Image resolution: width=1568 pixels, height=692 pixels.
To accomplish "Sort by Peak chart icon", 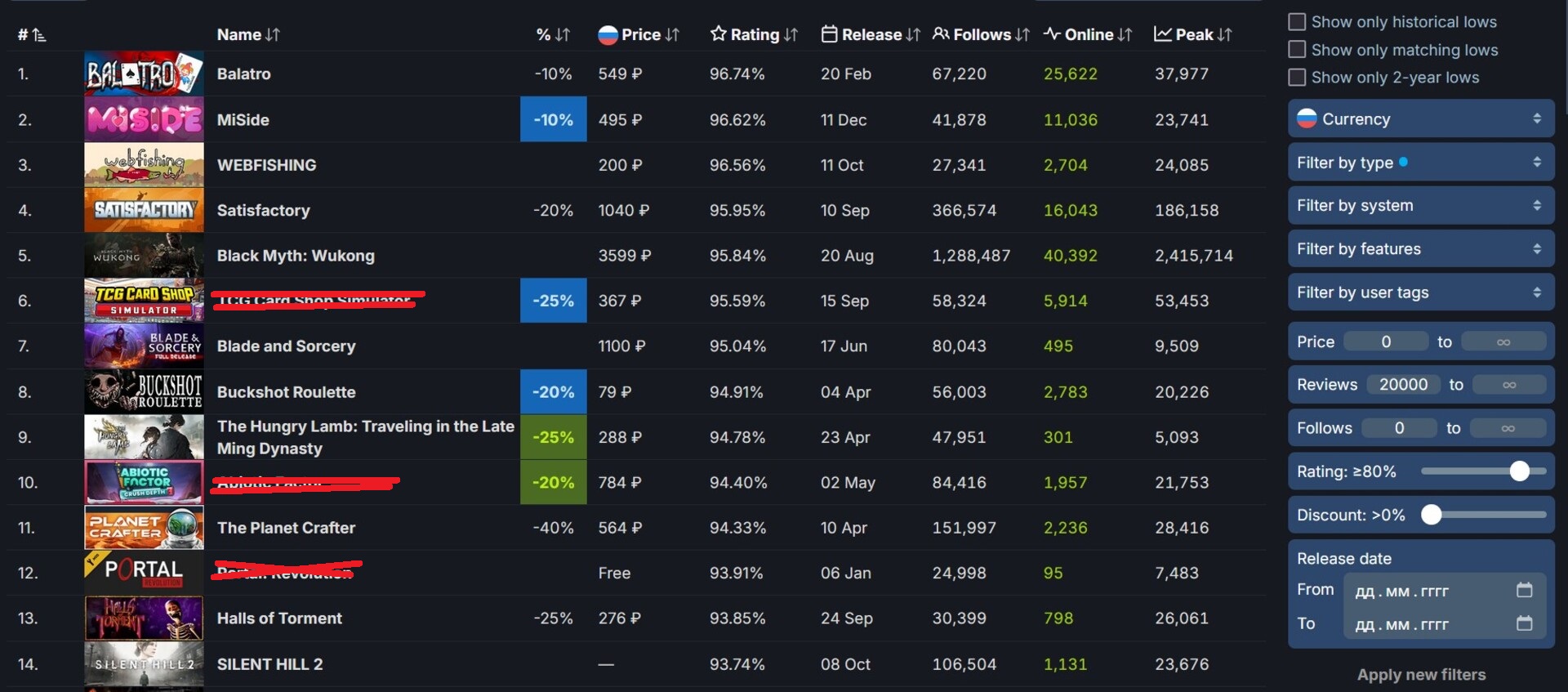I will coord(1163,34).
